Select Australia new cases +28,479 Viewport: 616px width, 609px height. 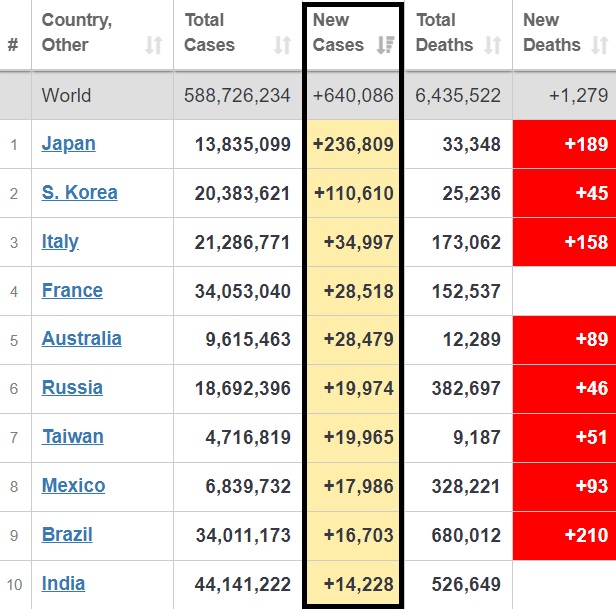[x=359, y=339]
